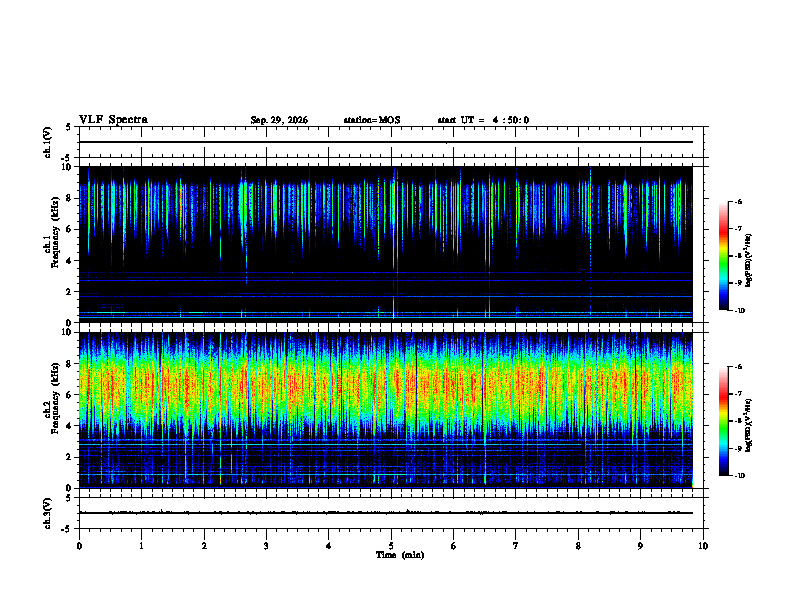Click the 2 minute tick on time axis
This screenshot has width=792, height=612.
204,546
